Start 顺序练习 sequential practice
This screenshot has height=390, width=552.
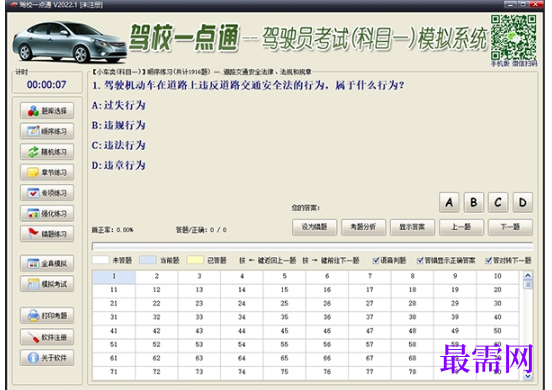[x=47, y=131]
